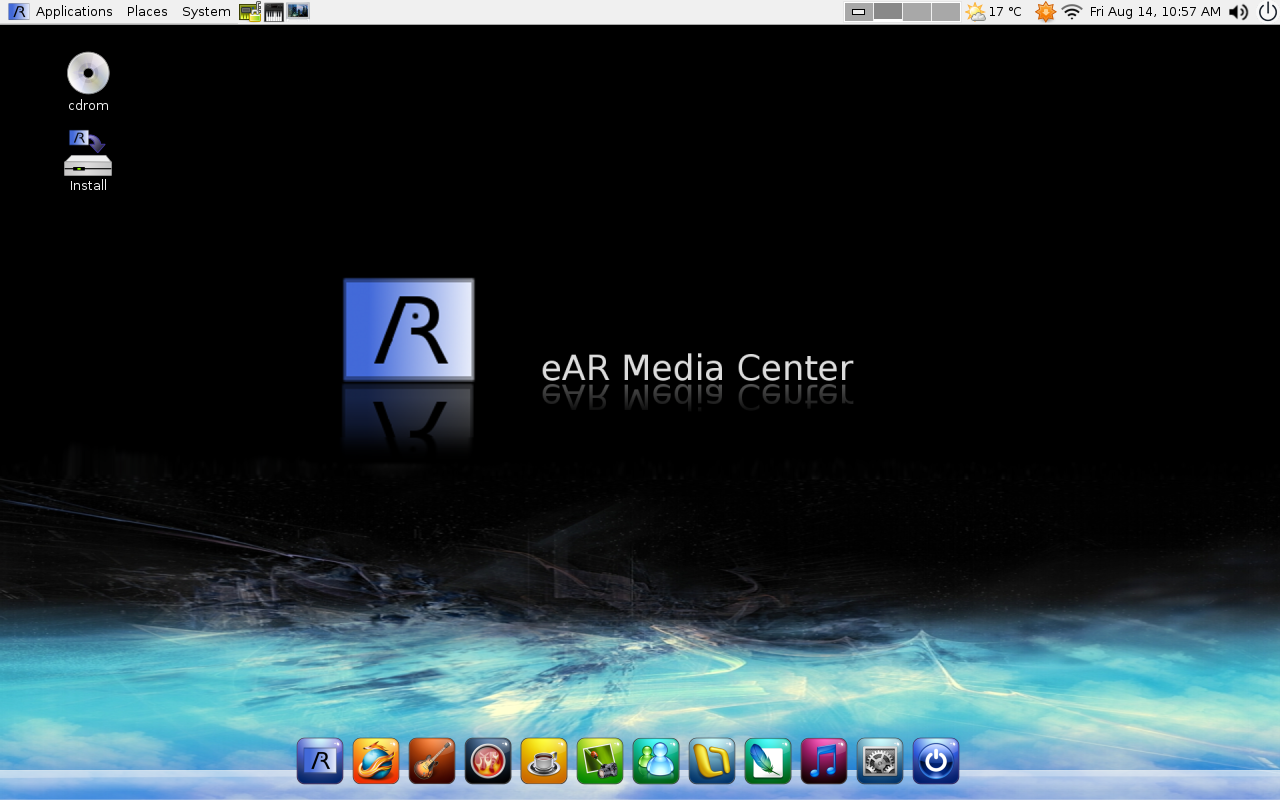Open the pink music note player
Image resolution: width=1280 pixels, height=800 pixels.
click(824, 761)
